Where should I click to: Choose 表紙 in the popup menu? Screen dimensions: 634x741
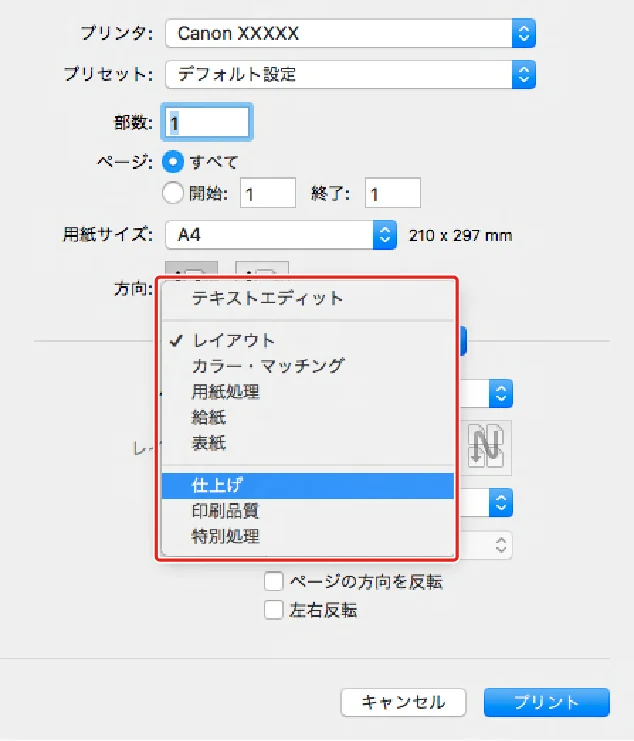click(x=308, y=443)
